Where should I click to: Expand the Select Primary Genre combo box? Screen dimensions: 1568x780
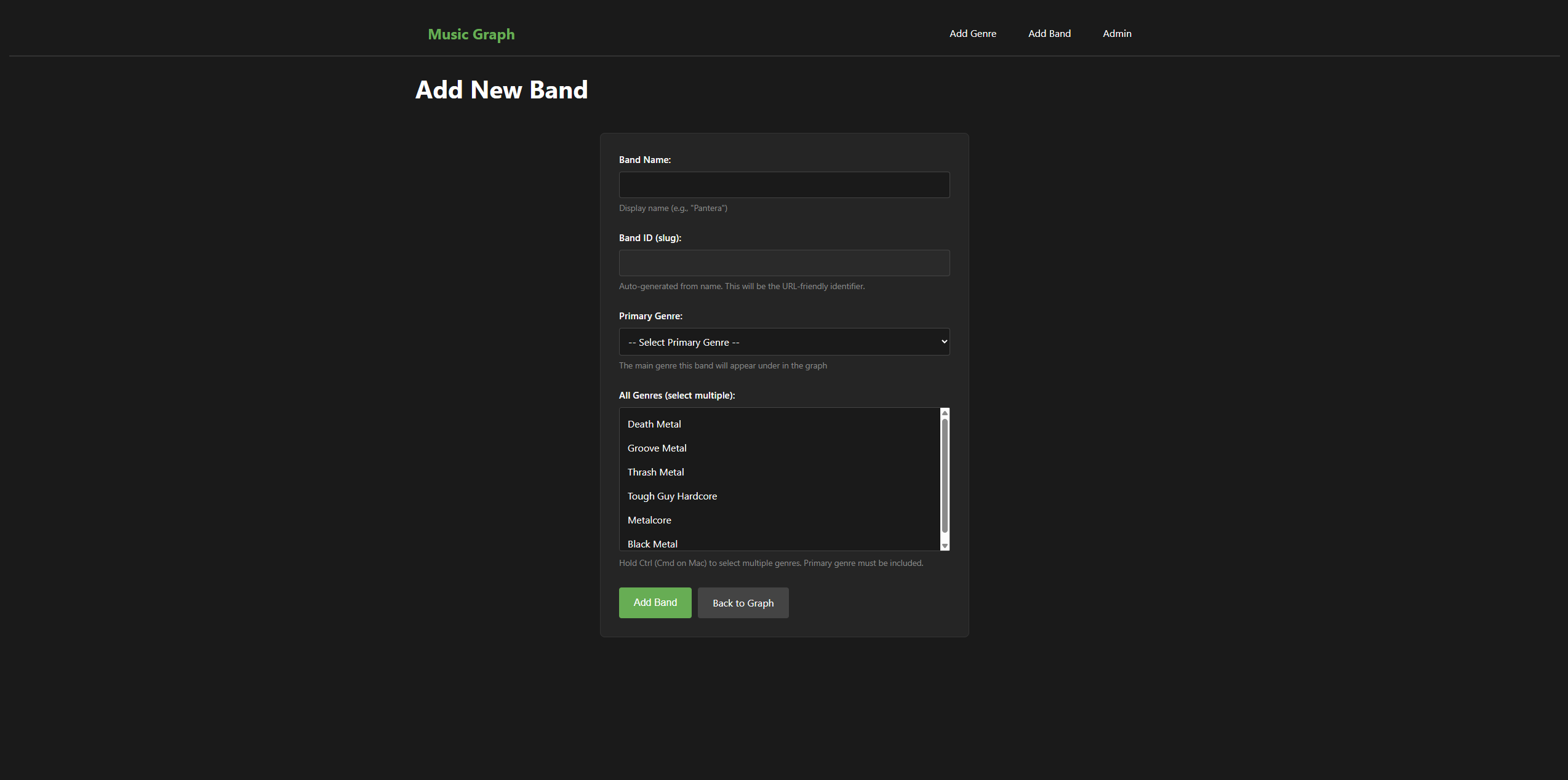coord(783,341)
